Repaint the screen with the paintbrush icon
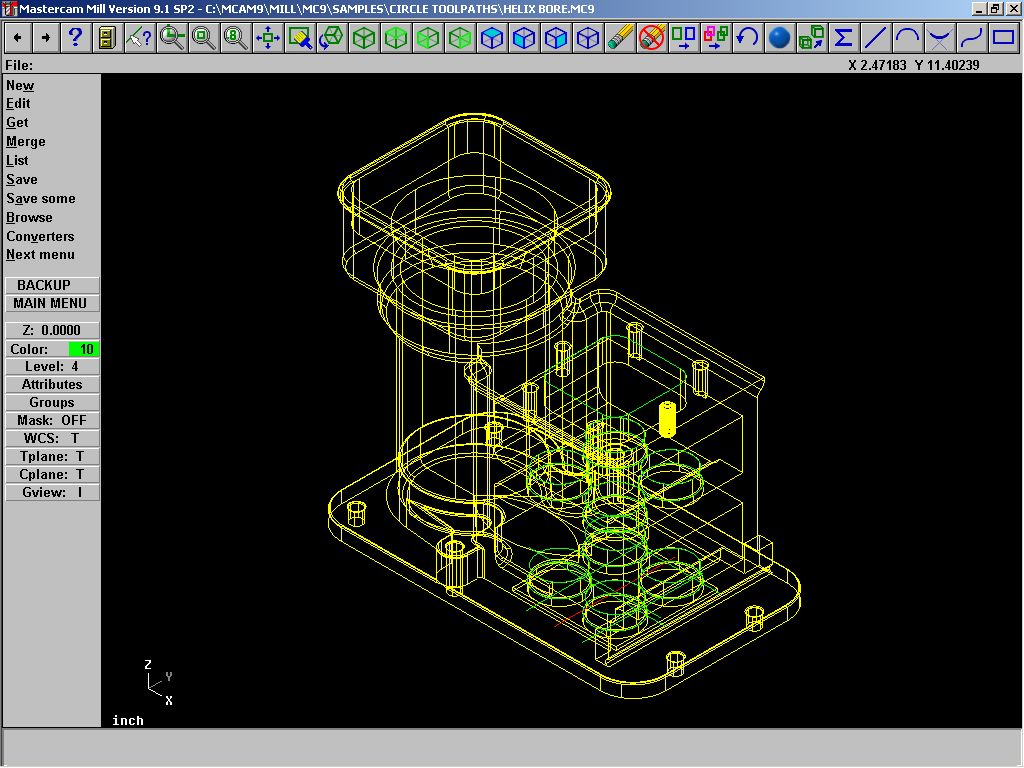The height and width of the screenshot is (768, 1024). [x=300, y=38]
